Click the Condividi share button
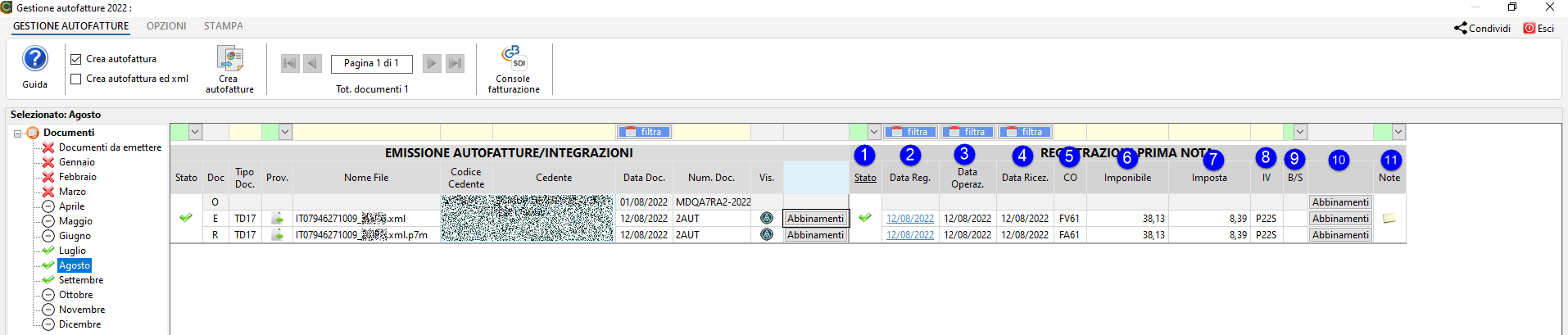 pyautogui.click(x=1482, y=28)
